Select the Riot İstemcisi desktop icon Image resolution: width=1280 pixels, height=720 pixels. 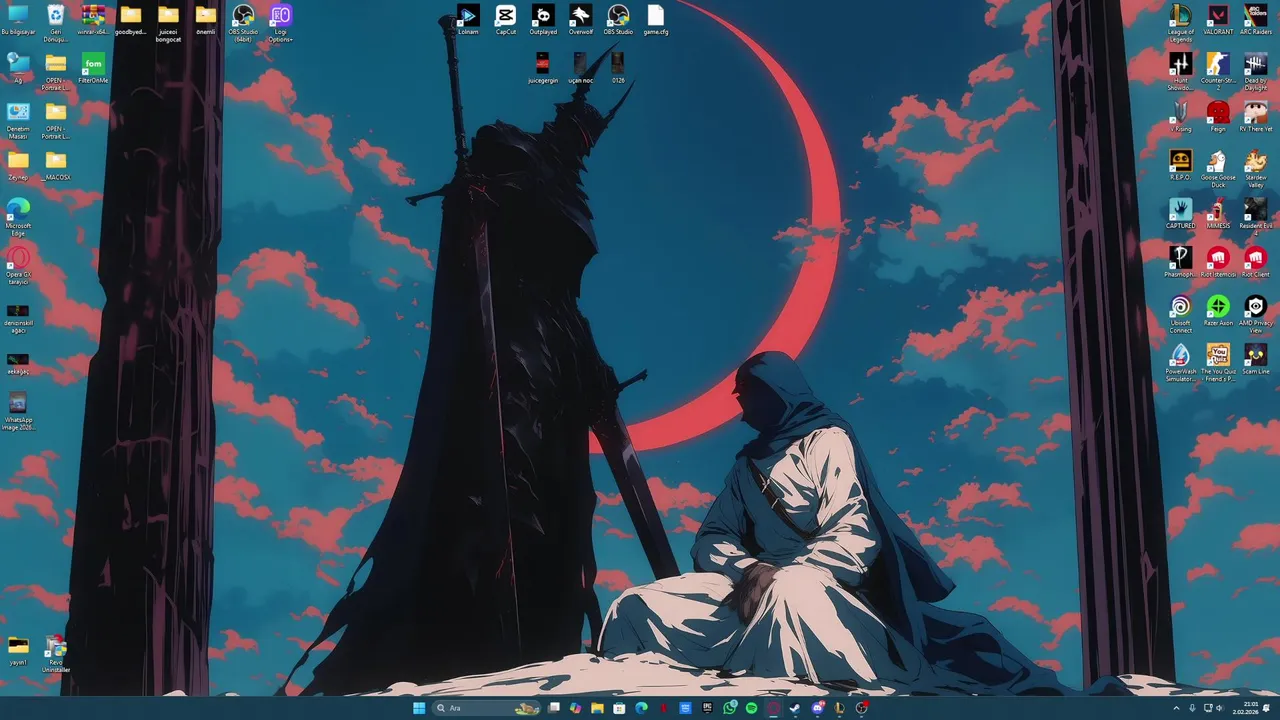[x=1218, y=262]
